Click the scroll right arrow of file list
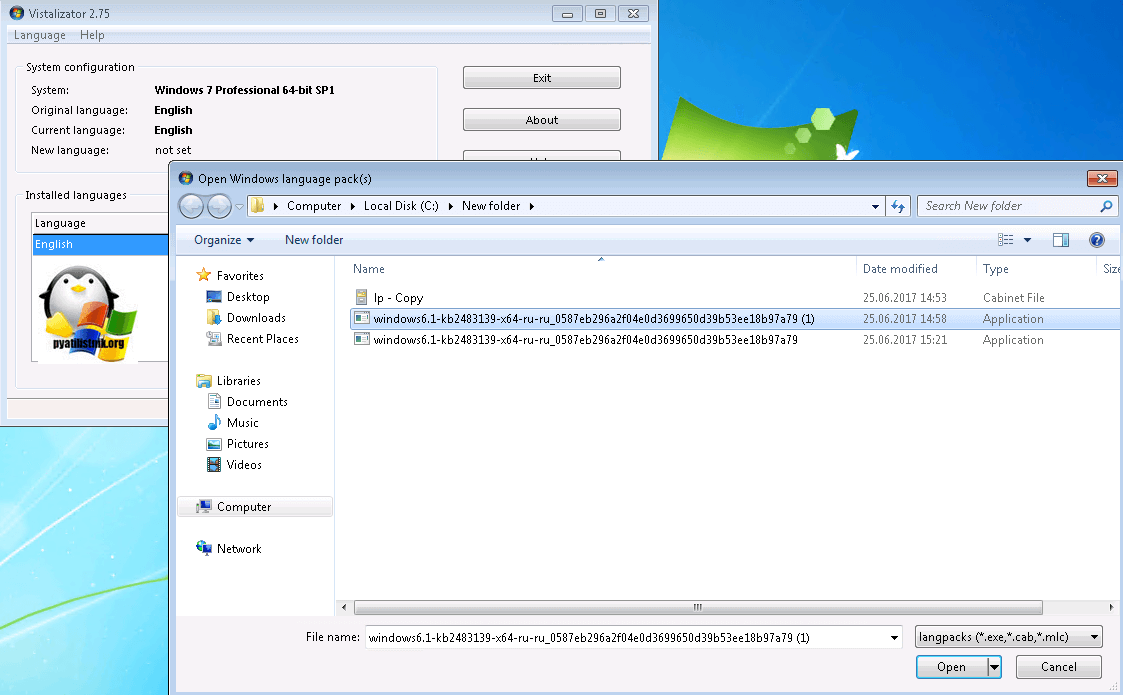 click(x=1111, y=608)
